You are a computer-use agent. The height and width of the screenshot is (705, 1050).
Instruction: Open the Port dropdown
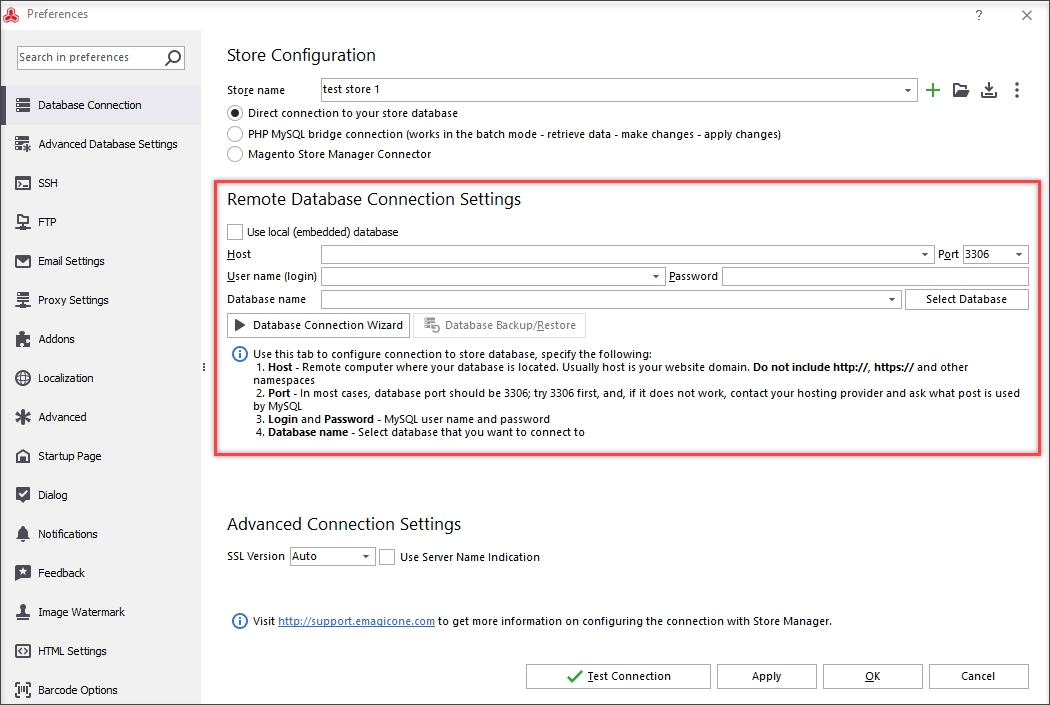point(1019,254)
